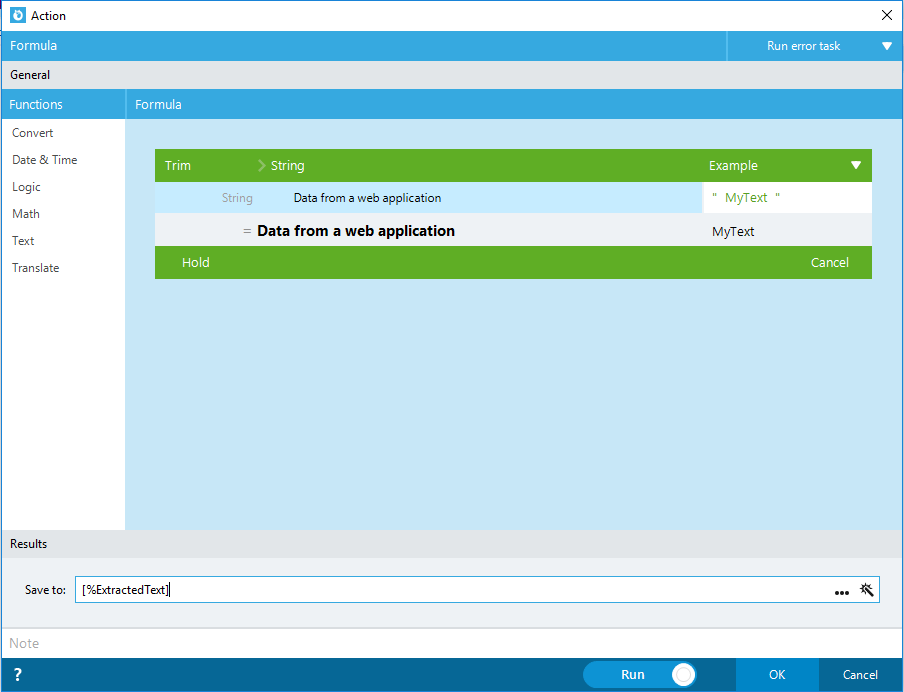The width and height of the screenshot is (904, 692).
Task: Click the Results section header
Action: 452,544
